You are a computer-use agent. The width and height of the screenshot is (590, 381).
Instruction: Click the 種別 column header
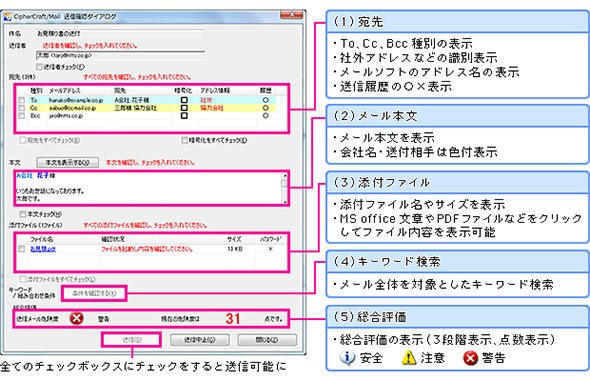(36, 91)
